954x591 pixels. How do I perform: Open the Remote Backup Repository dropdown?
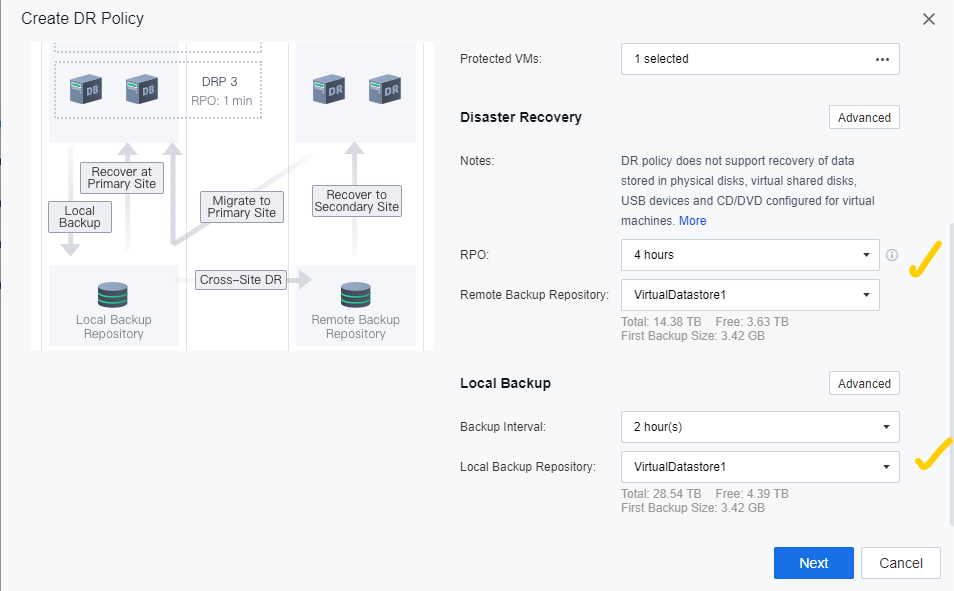(x=750, y=295)
